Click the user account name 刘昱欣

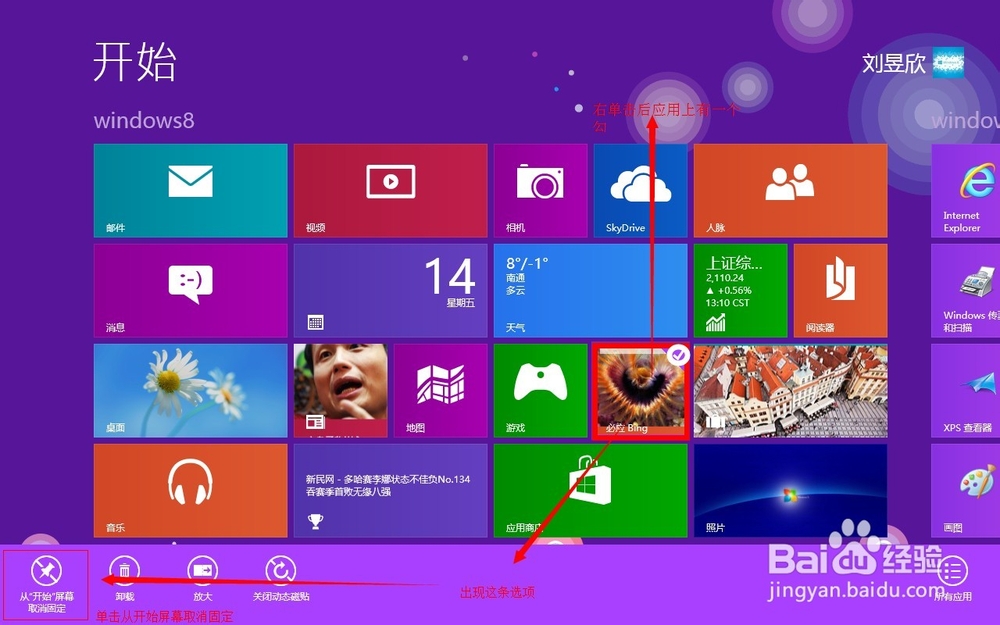[x=893, y=62]
